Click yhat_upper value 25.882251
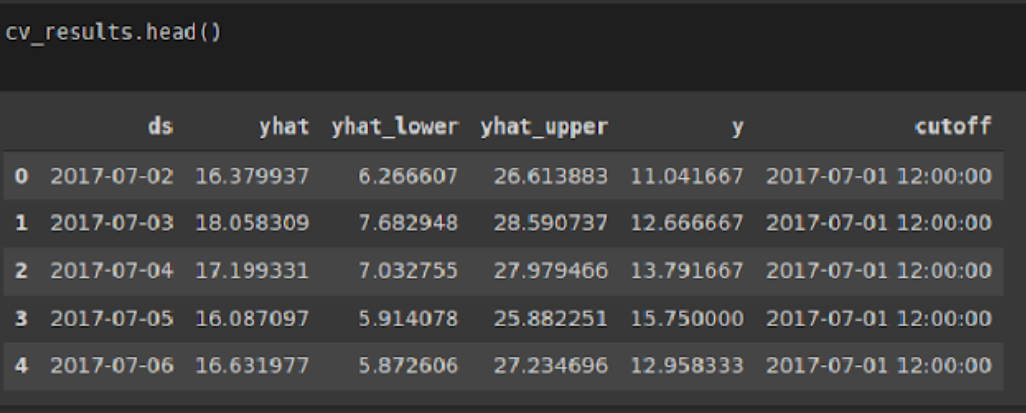This screenshot has height=413, width=1026. coord(550,319)
